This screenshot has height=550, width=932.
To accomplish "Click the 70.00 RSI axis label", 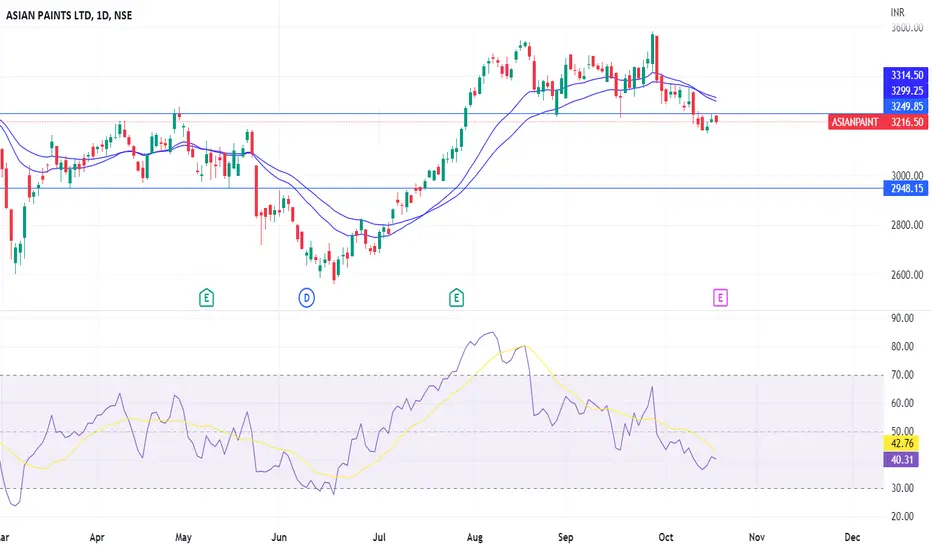I will pos(902,375).
